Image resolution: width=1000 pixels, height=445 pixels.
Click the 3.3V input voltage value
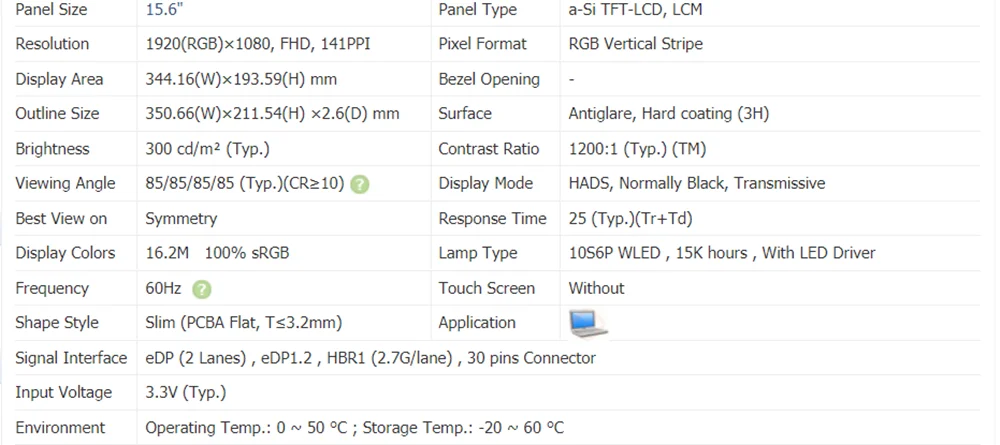[186, 393]
